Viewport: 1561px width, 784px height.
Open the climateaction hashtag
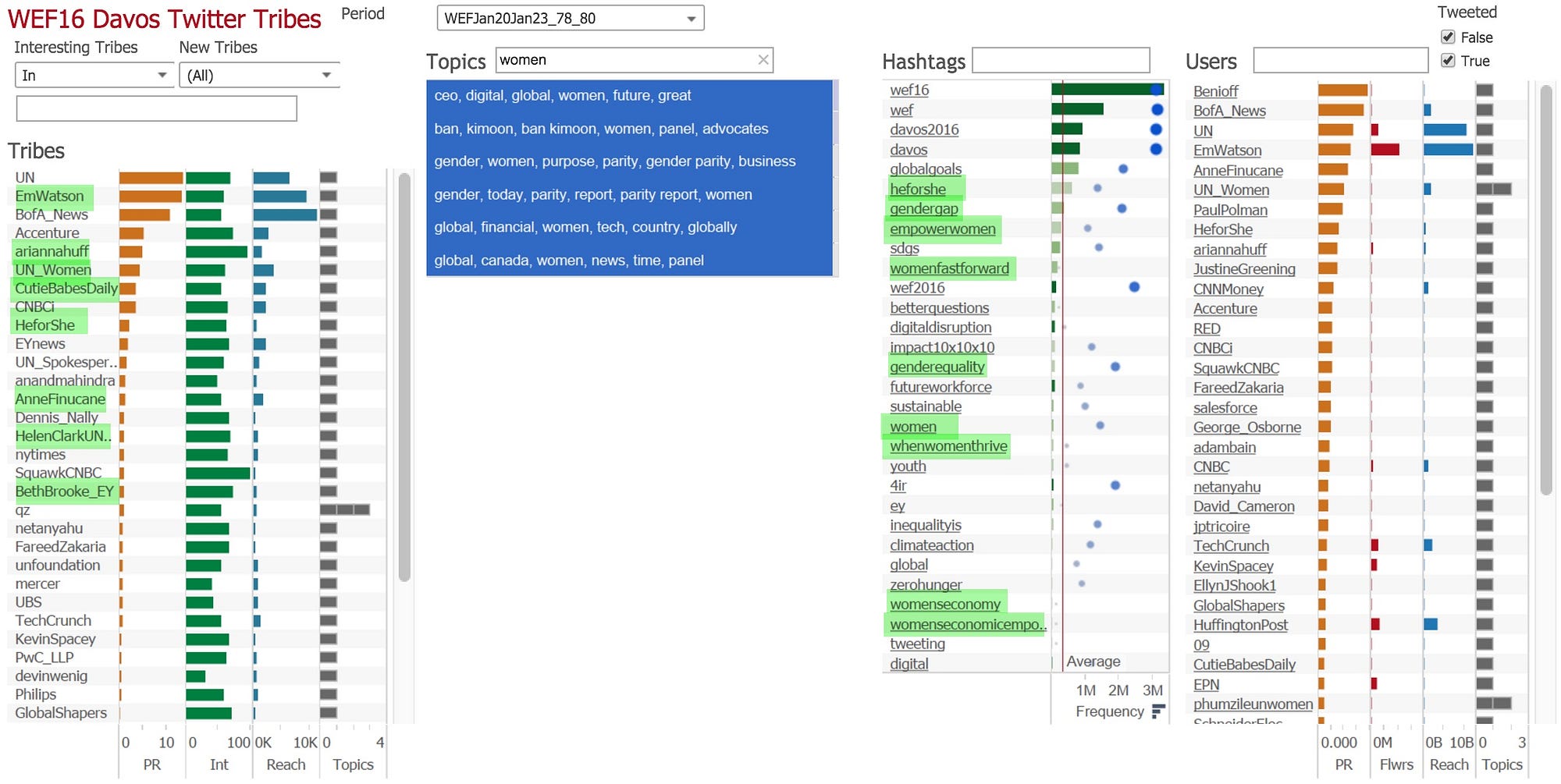(932, 545)
